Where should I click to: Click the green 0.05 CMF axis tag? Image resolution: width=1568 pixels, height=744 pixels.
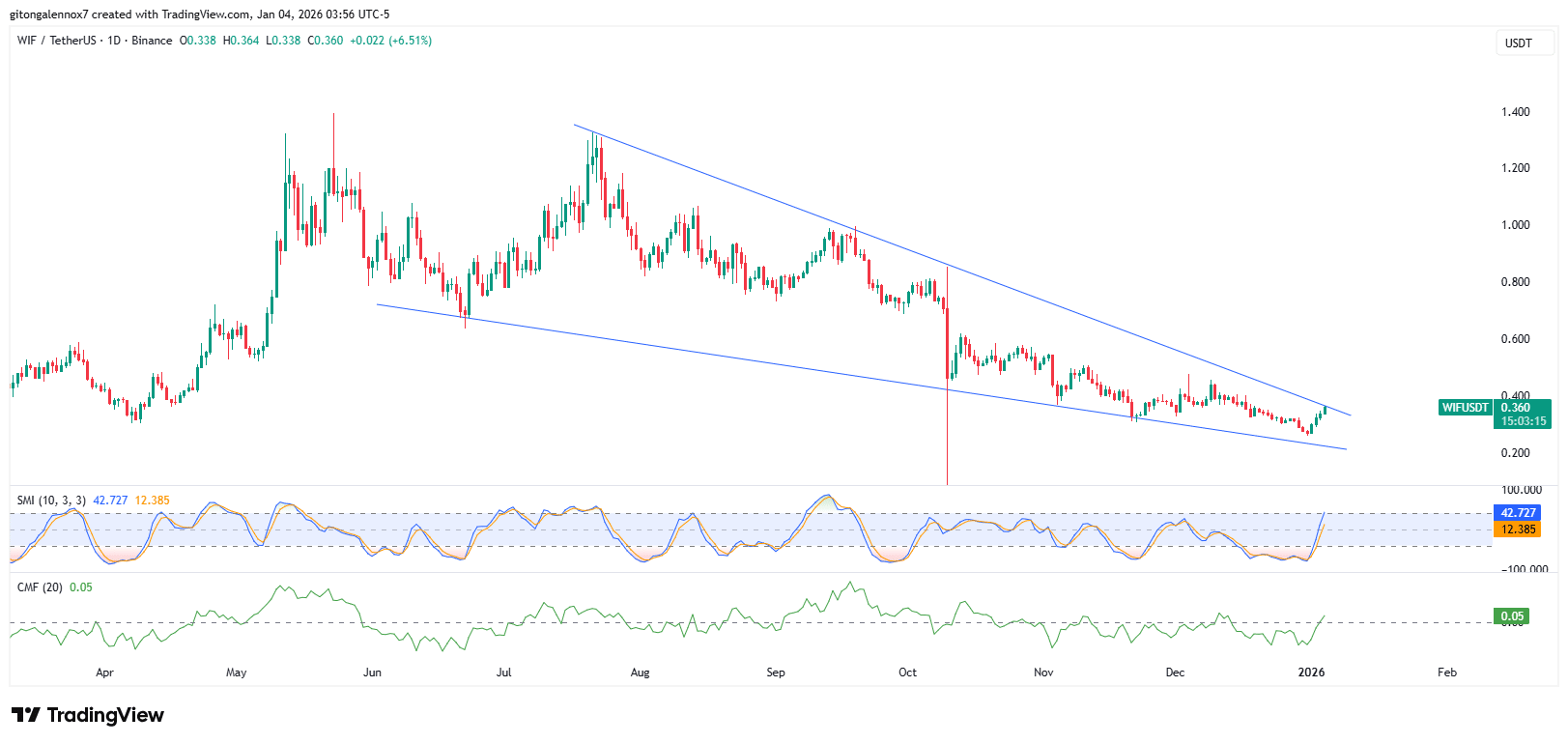tap(1512, 616)
